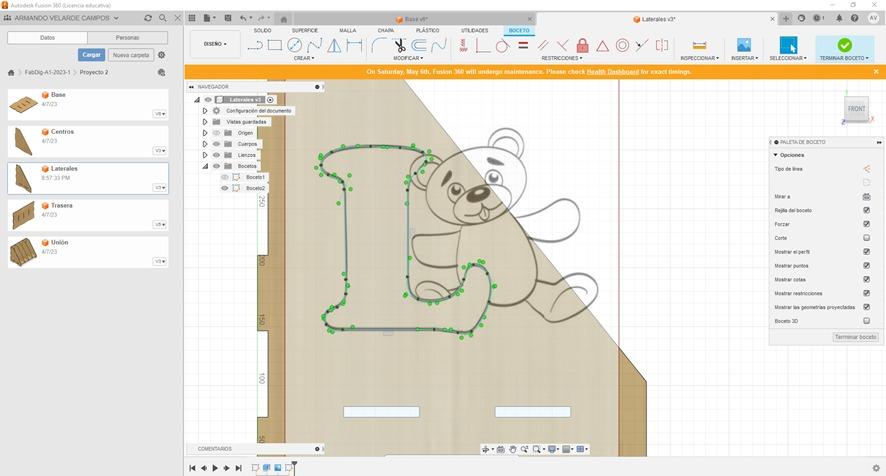Select the Rectangle sketch tool

(275, 45)
